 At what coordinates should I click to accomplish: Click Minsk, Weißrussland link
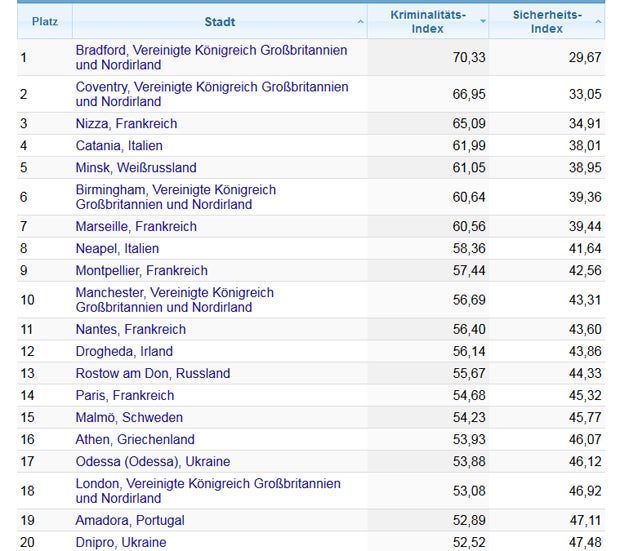click(136, 167)
